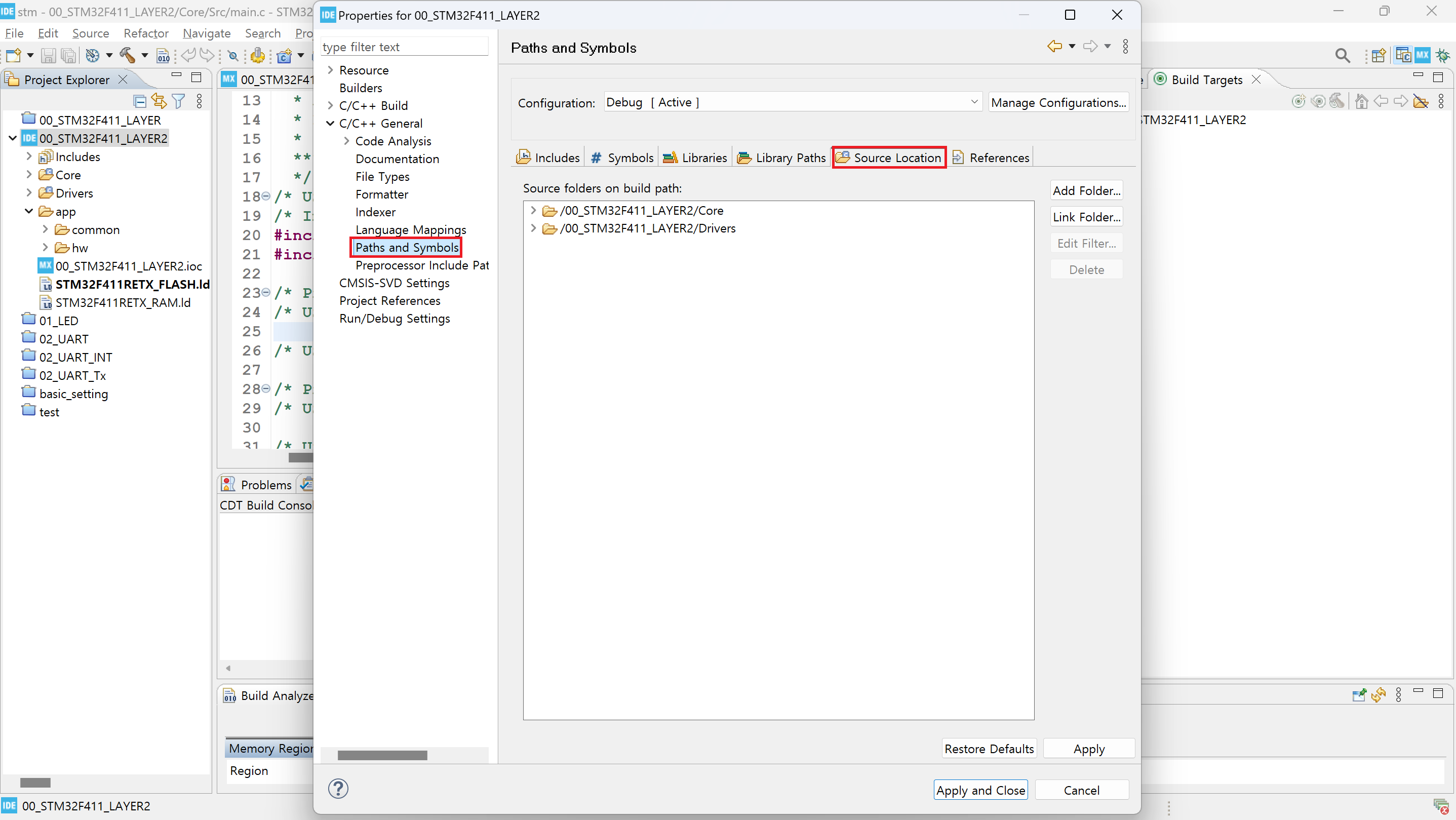Click the Manage Configurations... button

(x=1058, y=102)
